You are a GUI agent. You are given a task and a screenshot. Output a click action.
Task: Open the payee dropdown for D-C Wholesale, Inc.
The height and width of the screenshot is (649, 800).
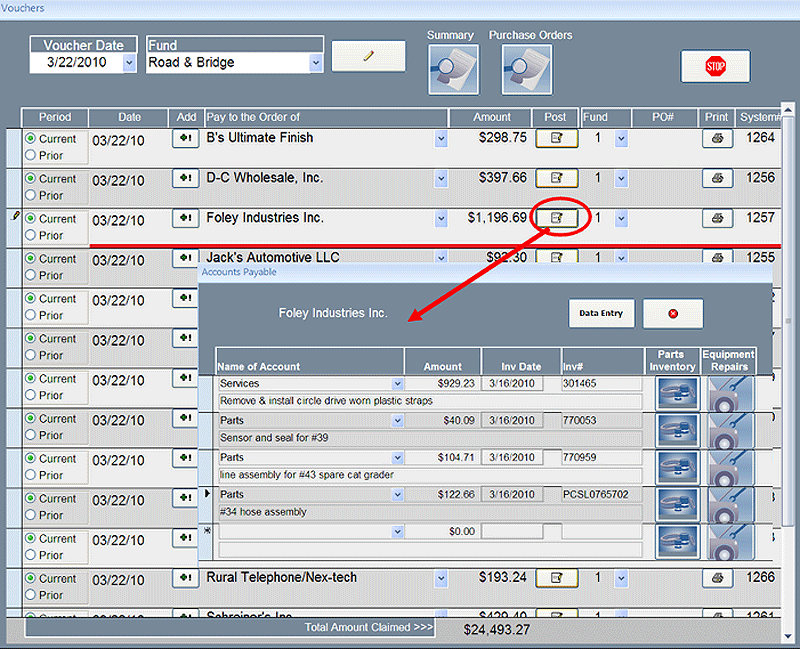pos(441,178)
